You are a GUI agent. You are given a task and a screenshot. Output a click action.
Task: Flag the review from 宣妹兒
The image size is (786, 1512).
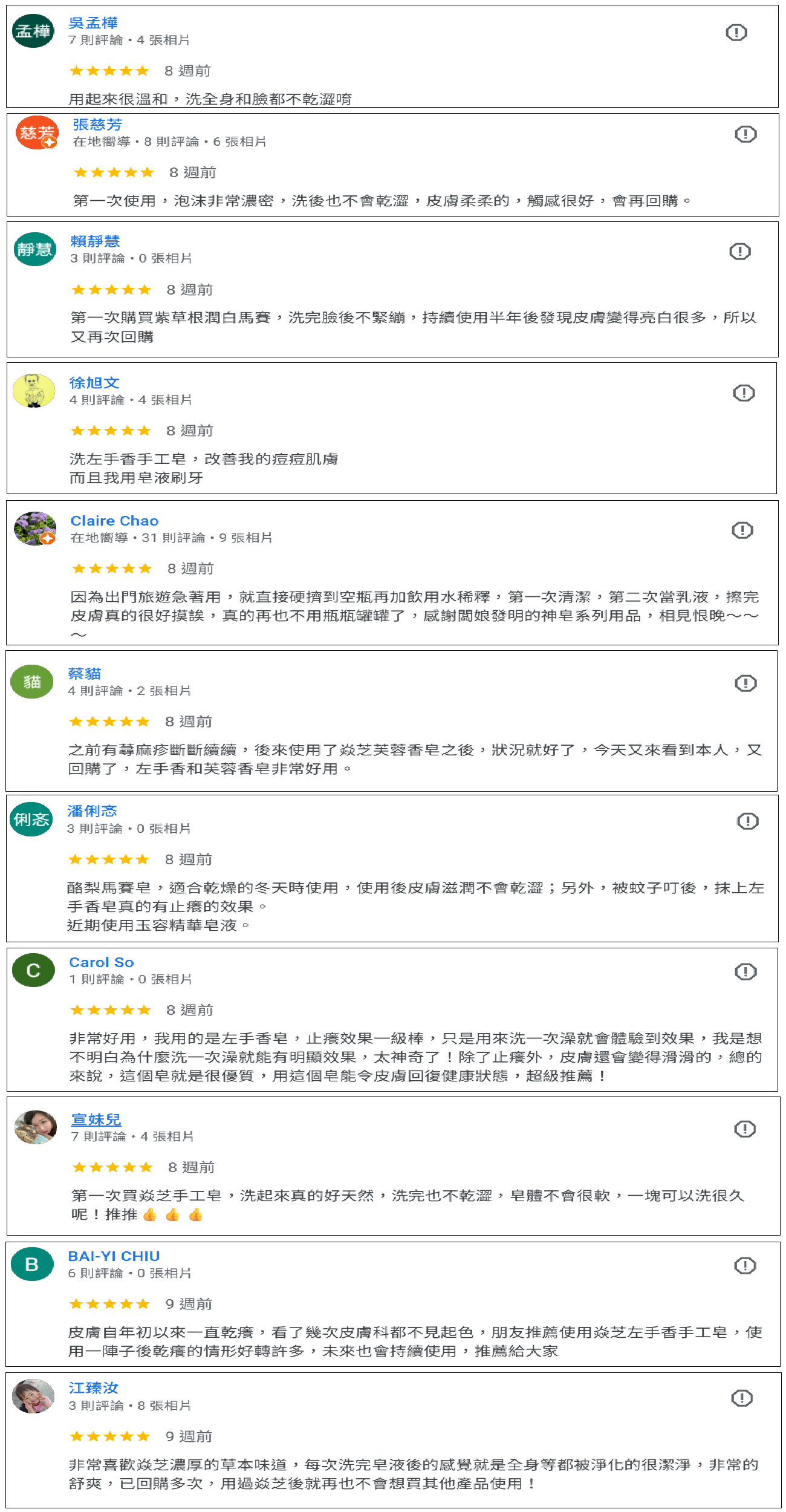(x=745, y=1129)
